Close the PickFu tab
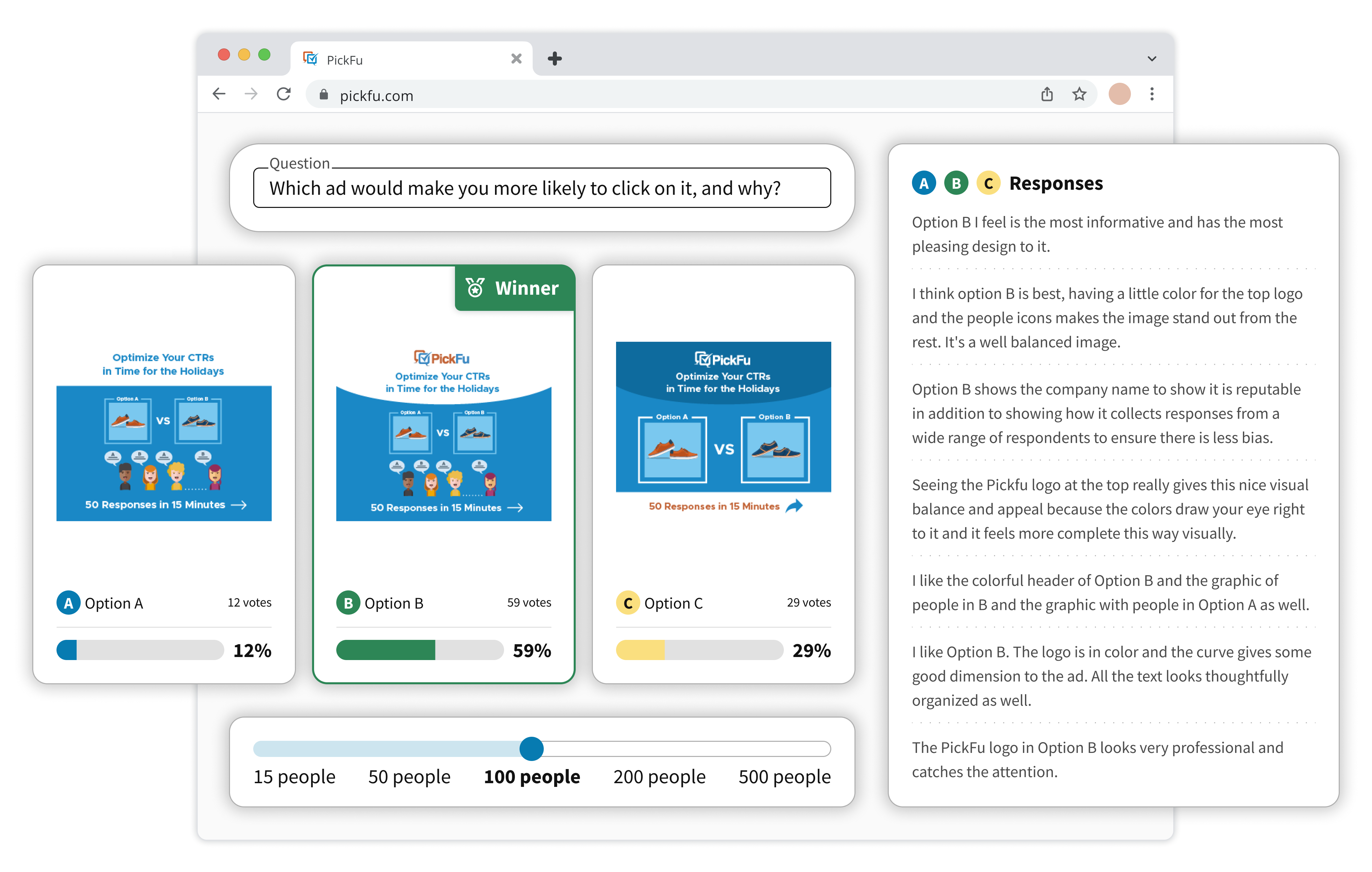Viewport: 1372px width, 872px height. [x=516, y=59]
